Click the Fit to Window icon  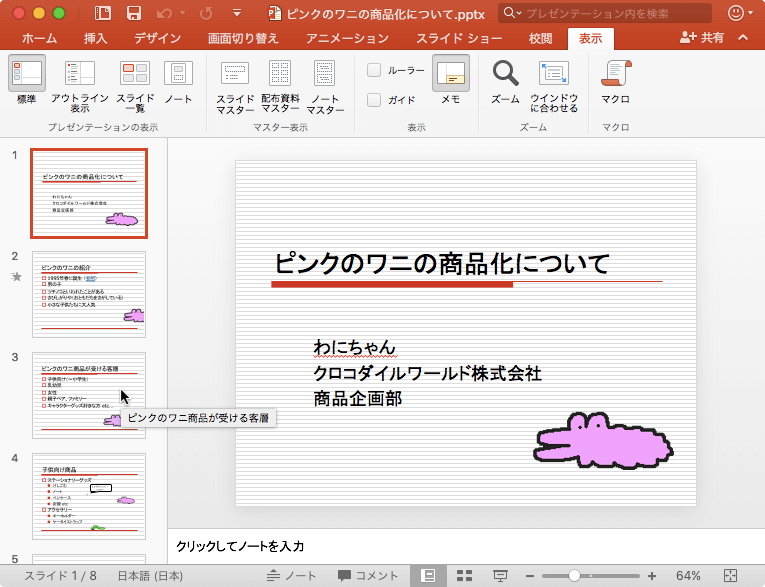(554, 74)
